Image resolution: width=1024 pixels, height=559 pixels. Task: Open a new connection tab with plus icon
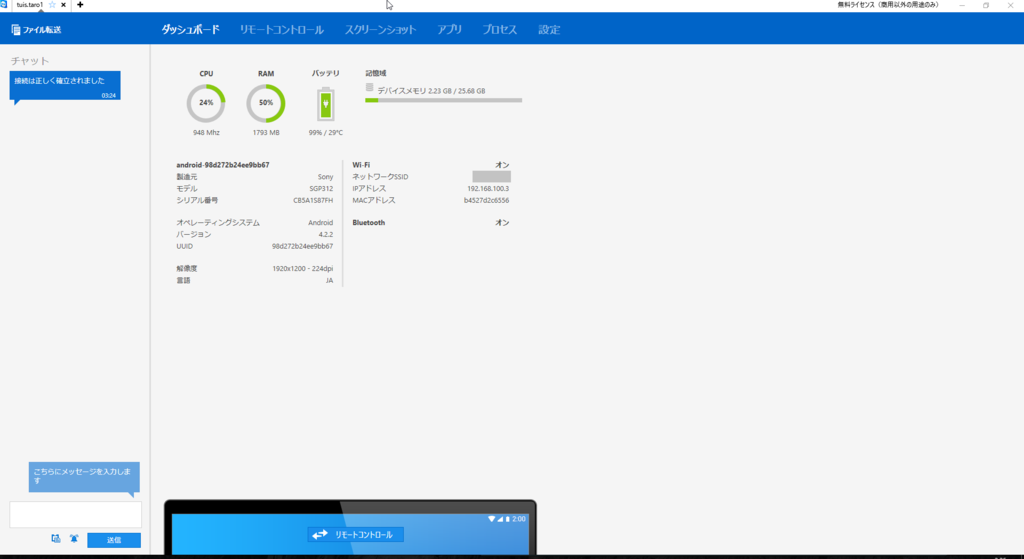80,5
